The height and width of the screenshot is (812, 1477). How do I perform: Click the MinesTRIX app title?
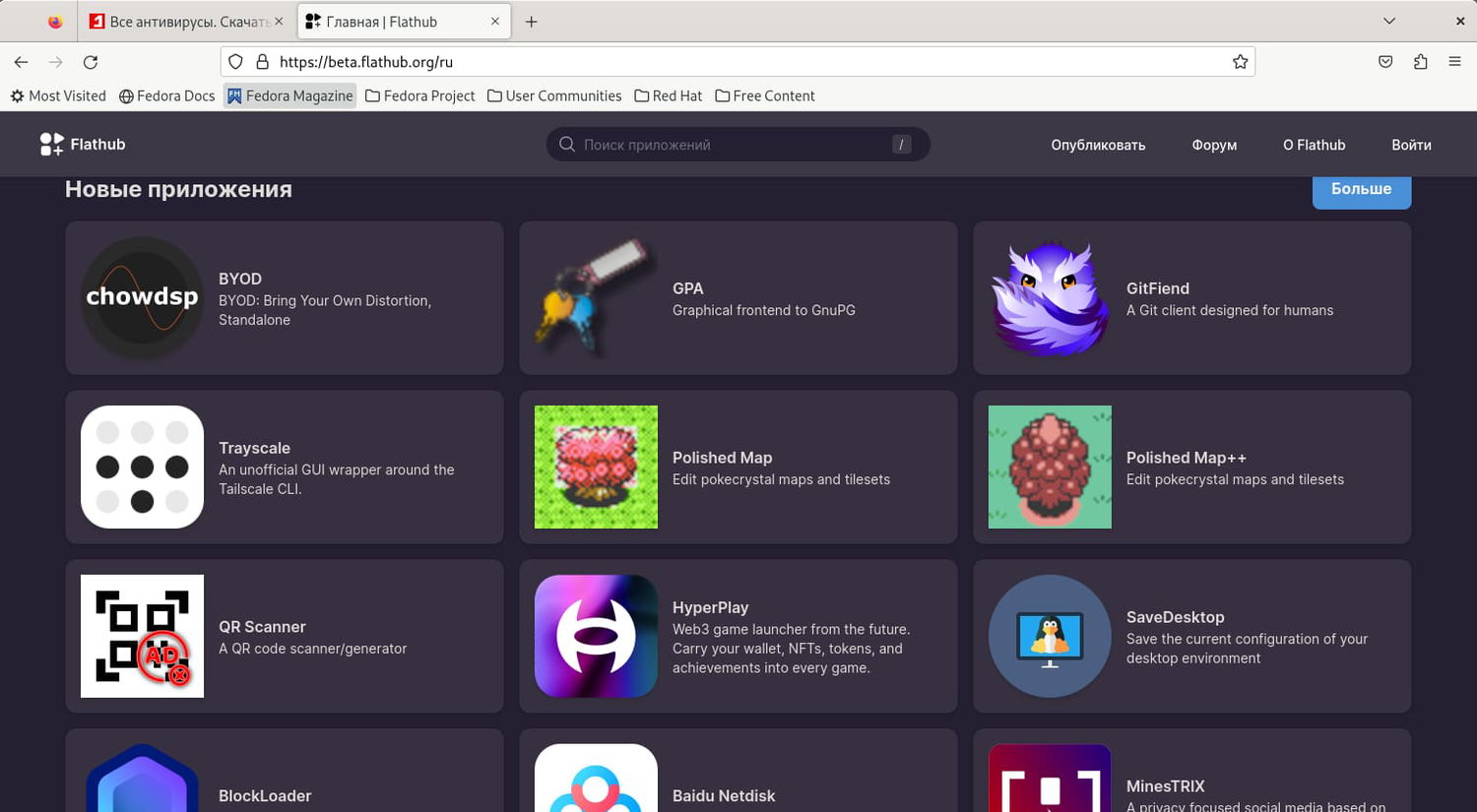[x=1166, y=786]
